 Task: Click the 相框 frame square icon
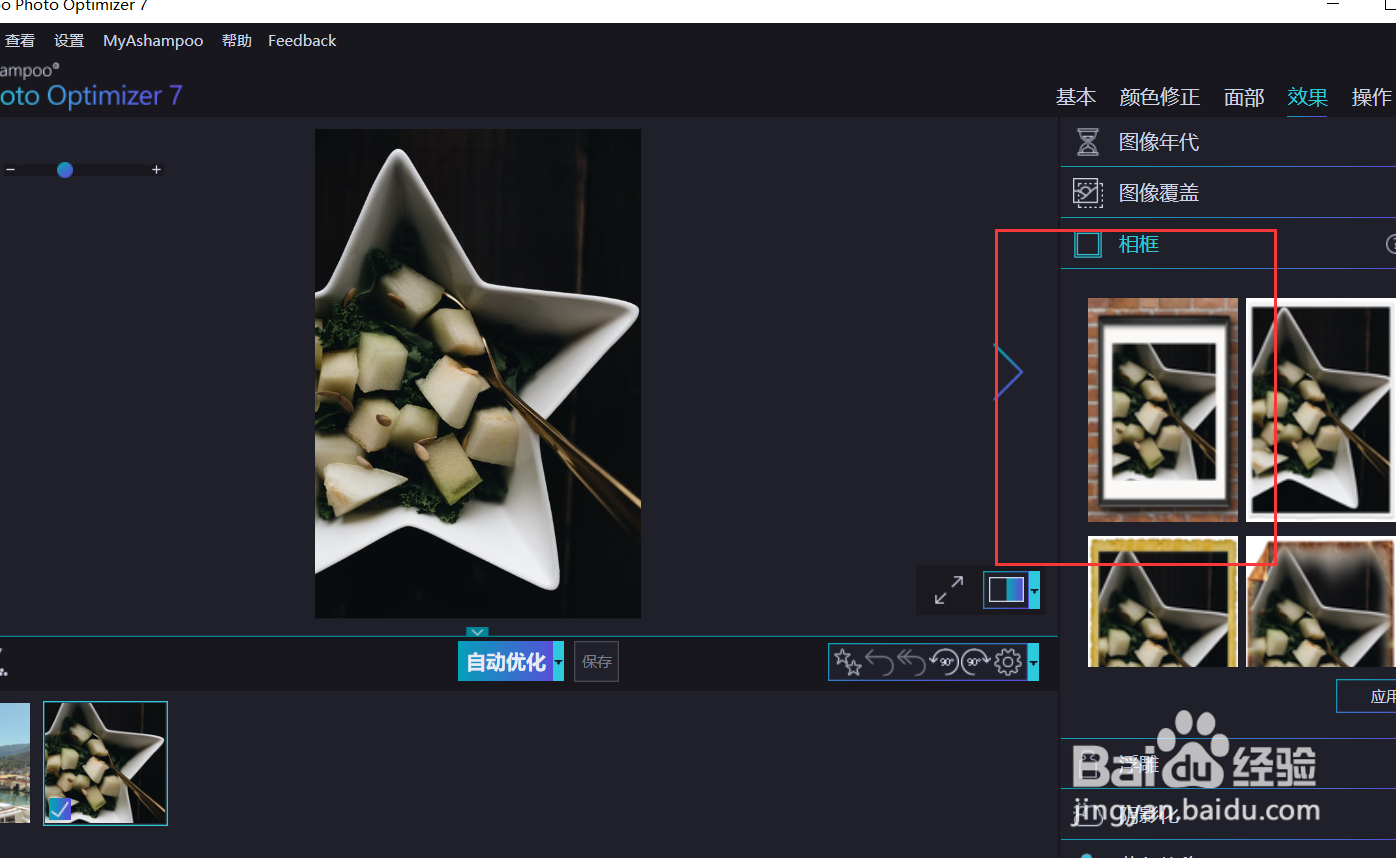(1087, 244)
